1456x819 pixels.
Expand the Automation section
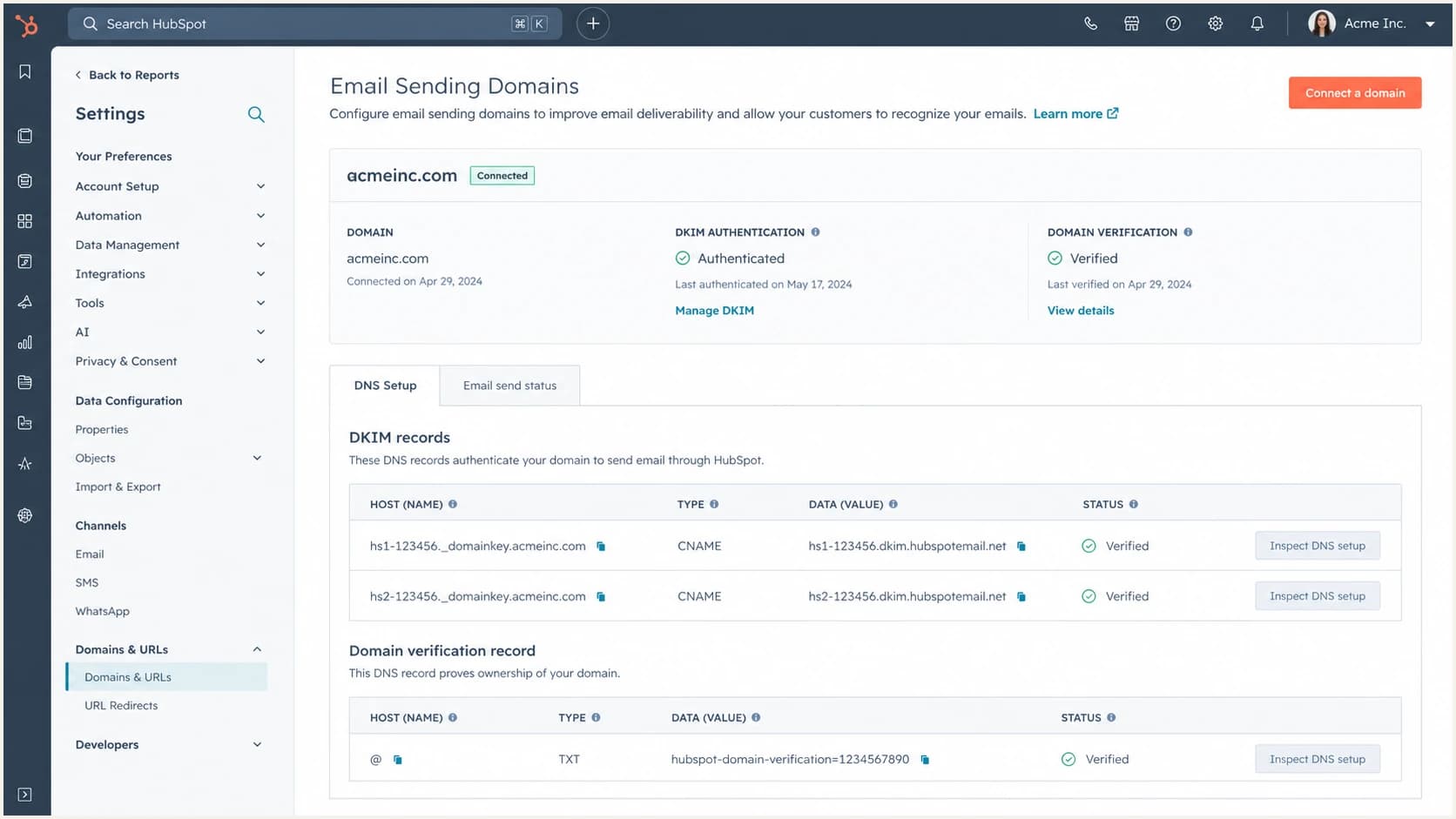coord(171,216)
